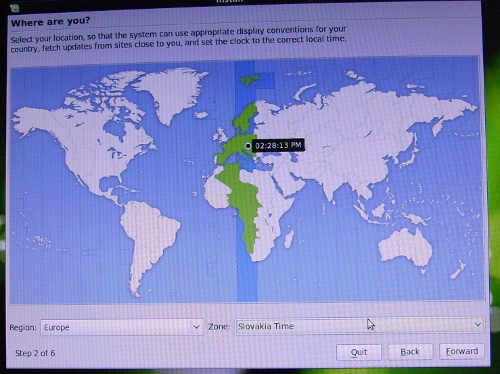Click the 02:28:13 PM time tooltip
Screen dimensions: 500x374
tap(278, 145)
